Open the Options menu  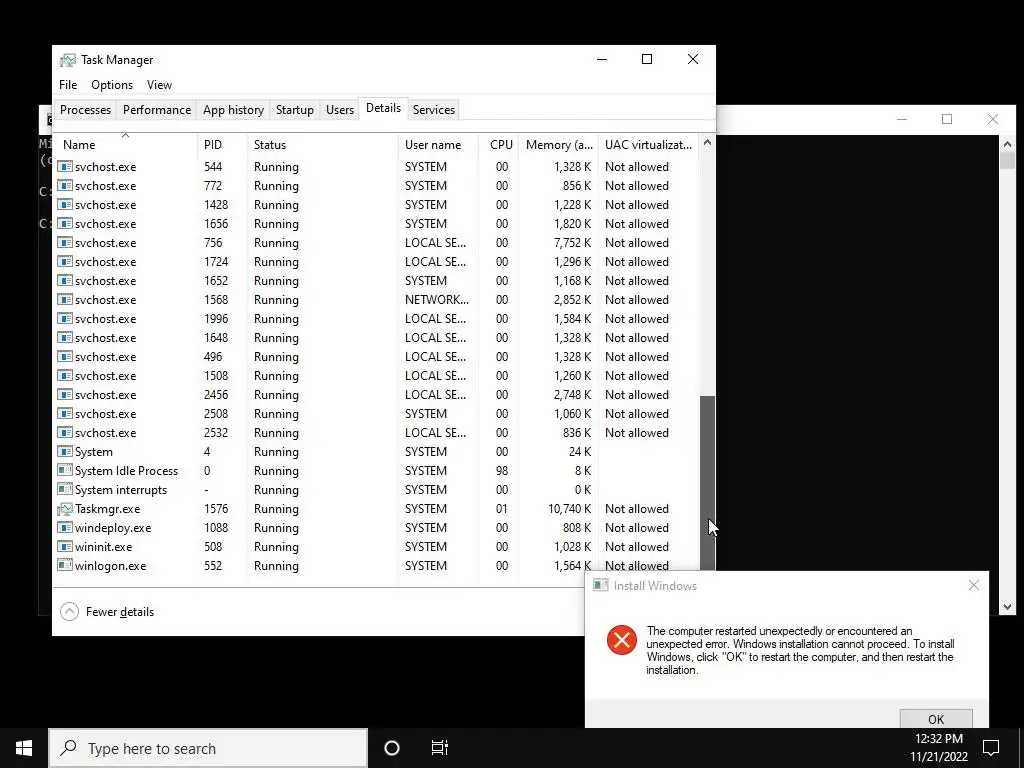pos(112,85)
